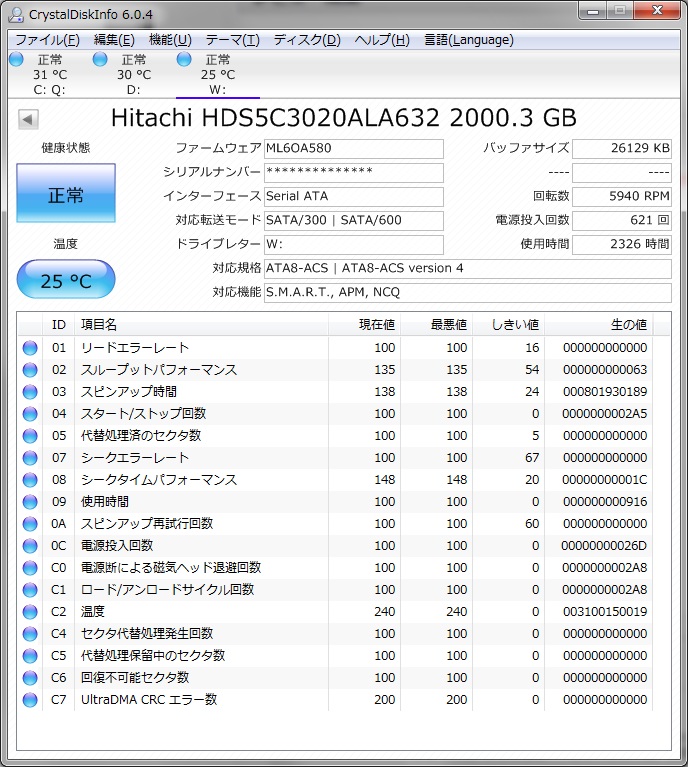
Task: Click the C: Q: drive status orb
Action: pyautogui.click(x=16, y=60)
